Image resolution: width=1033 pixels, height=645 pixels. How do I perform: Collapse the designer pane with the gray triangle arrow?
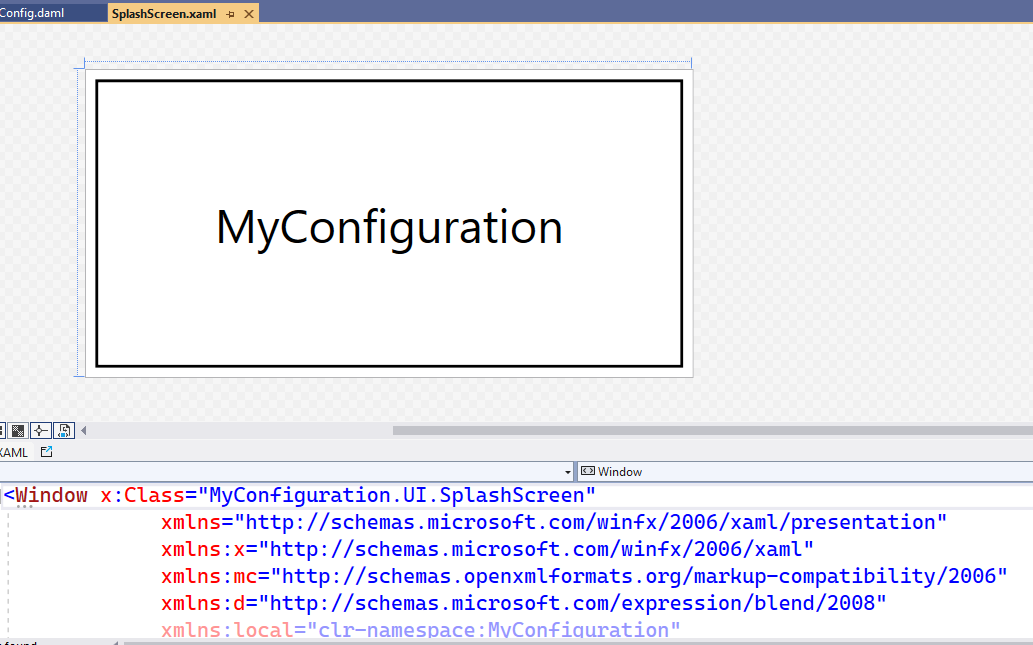(x=84, y=430)
